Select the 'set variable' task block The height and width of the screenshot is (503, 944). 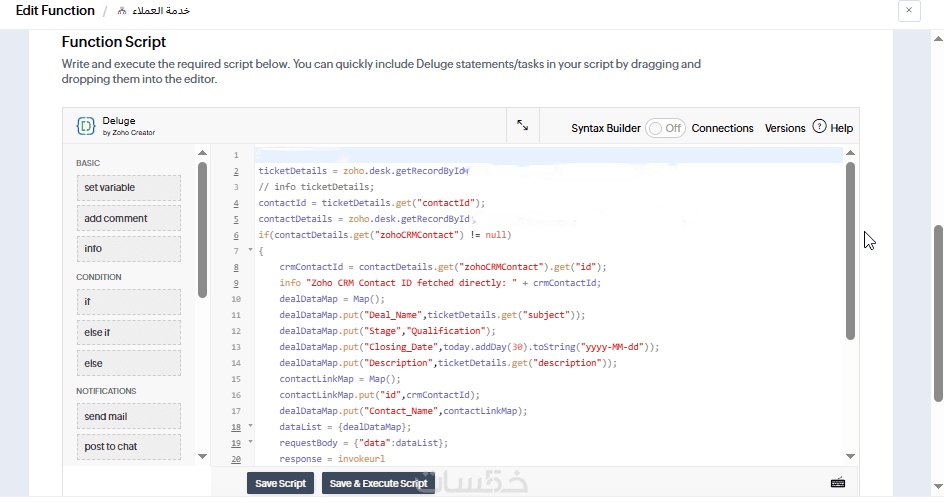[x=128, y=188]
